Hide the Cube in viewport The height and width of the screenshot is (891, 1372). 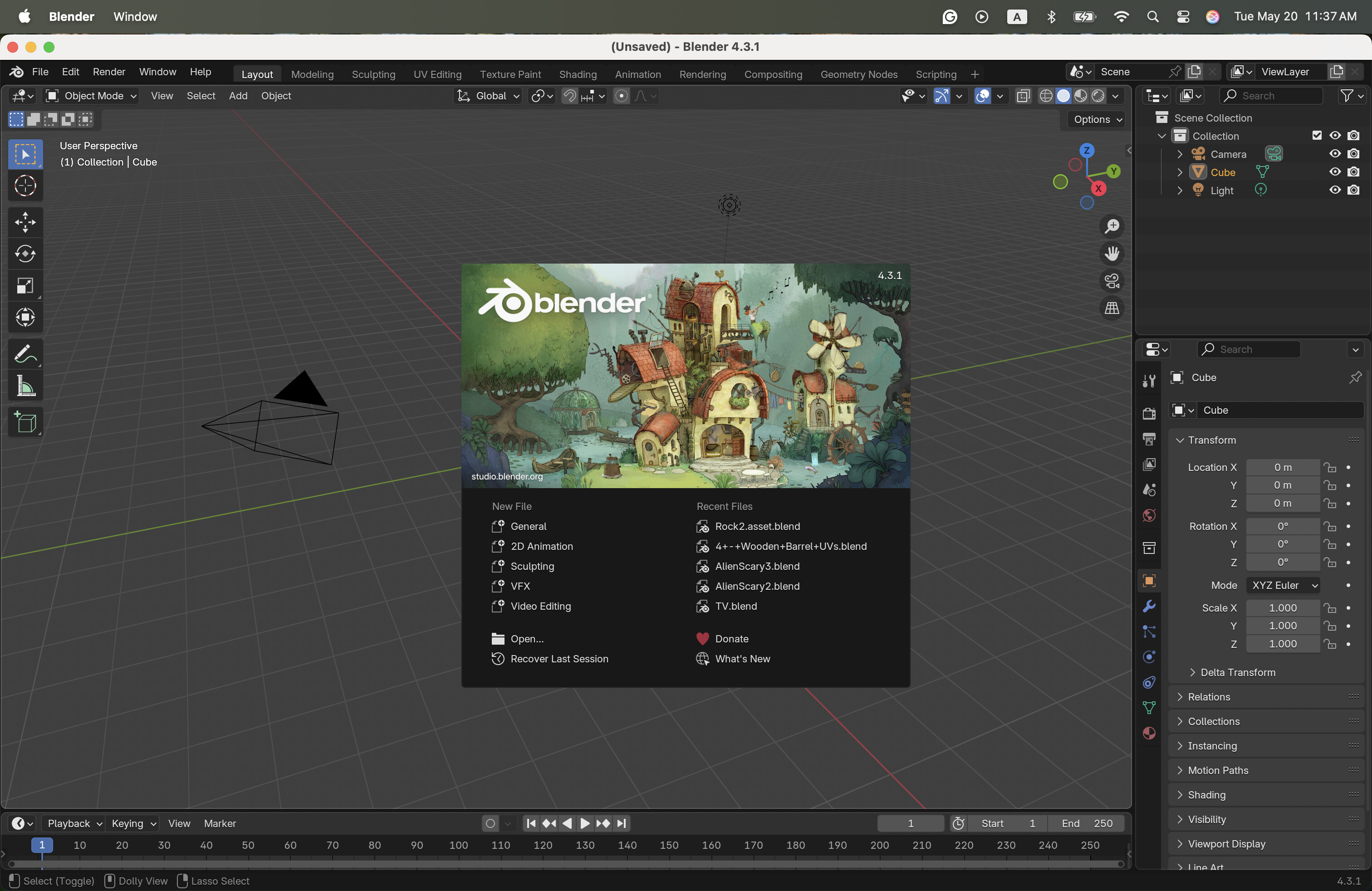[1334, 172]
